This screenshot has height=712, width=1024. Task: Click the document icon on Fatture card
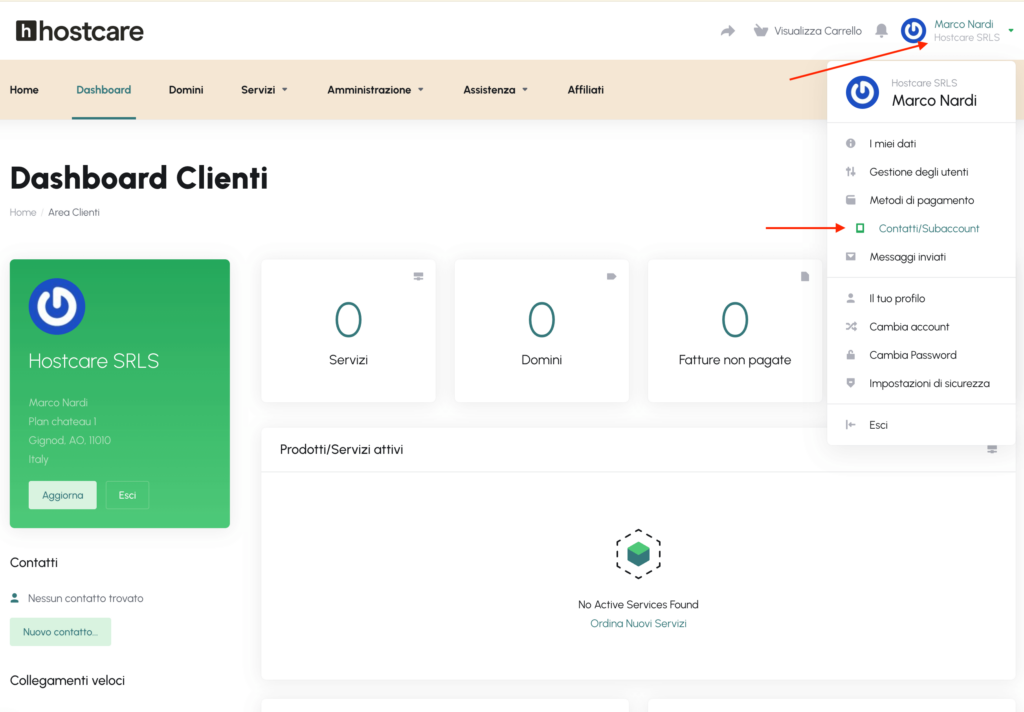coord(805,276)
